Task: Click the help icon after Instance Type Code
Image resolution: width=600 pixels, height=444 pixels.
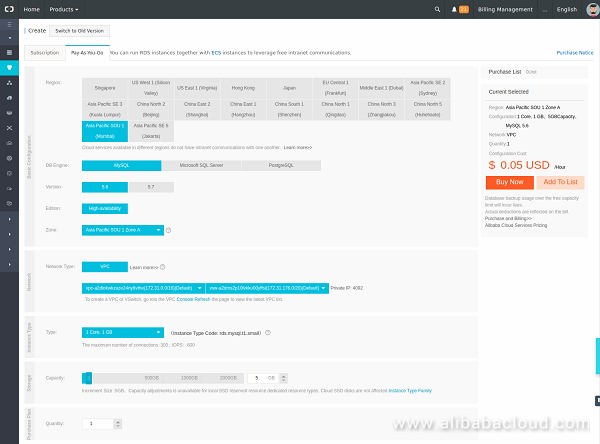Action: (268, 333)
